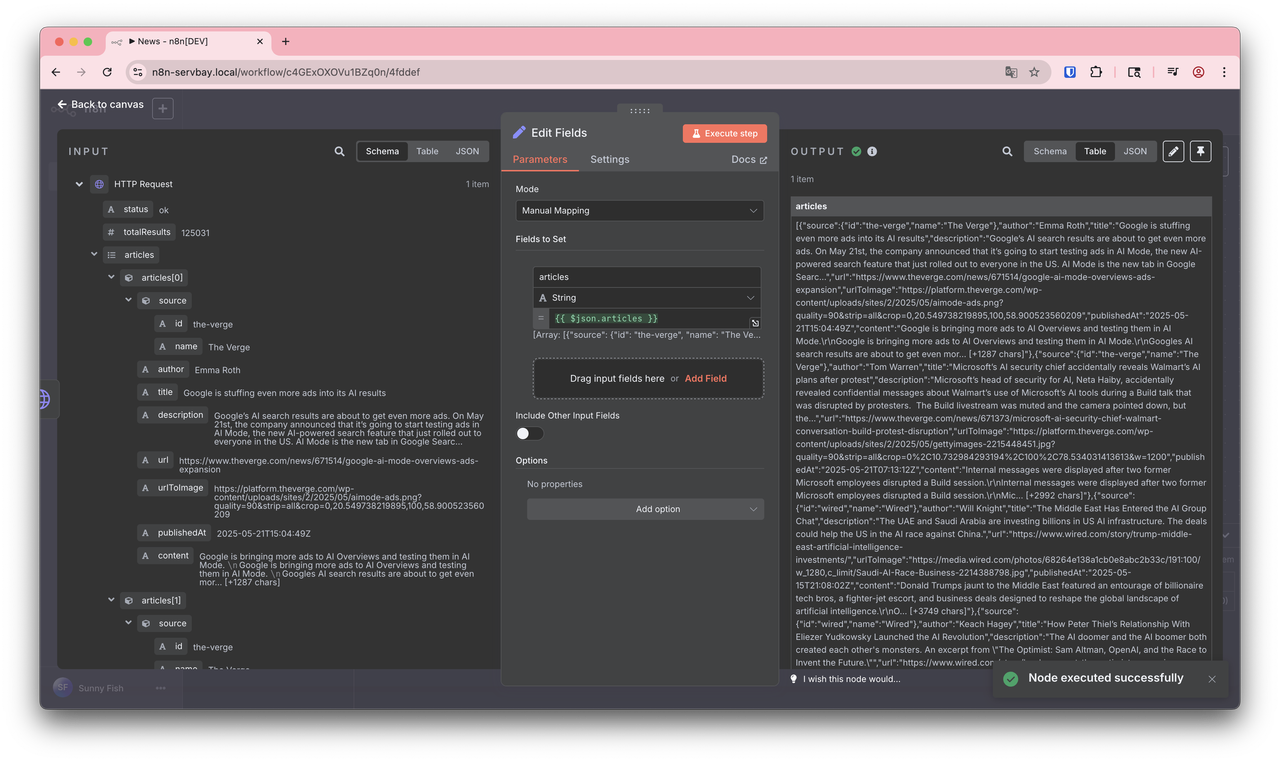Collapse the articles[1] object
Screen dimensions: 1280x762
pyautogui.click(x=111, y=600)
